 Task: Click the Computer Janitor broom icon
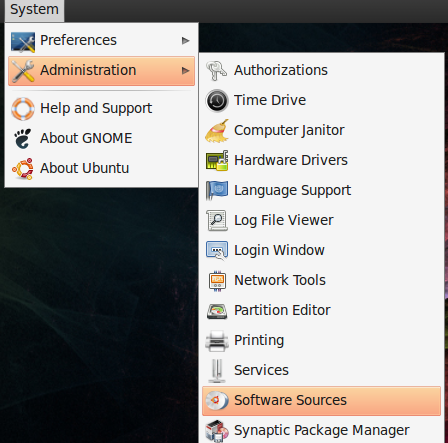(x=217, y=131)
